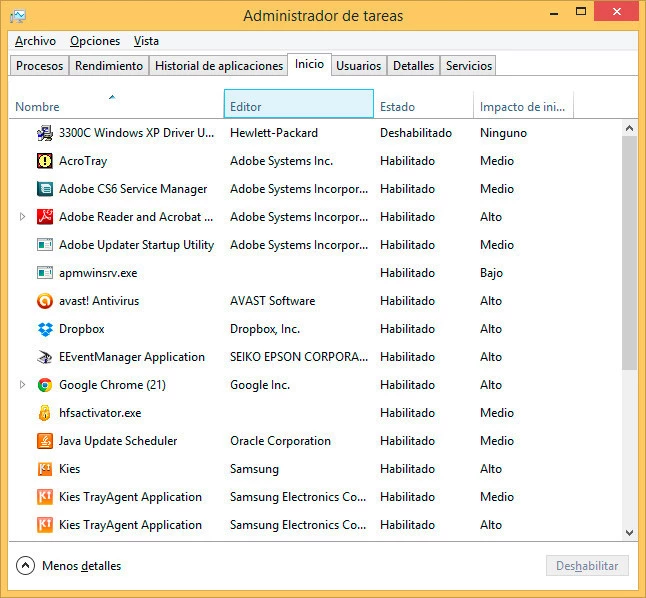This screenshot has width=646, height=598.
Task: Click the Google Chrome icon
Action: (45, 385)
